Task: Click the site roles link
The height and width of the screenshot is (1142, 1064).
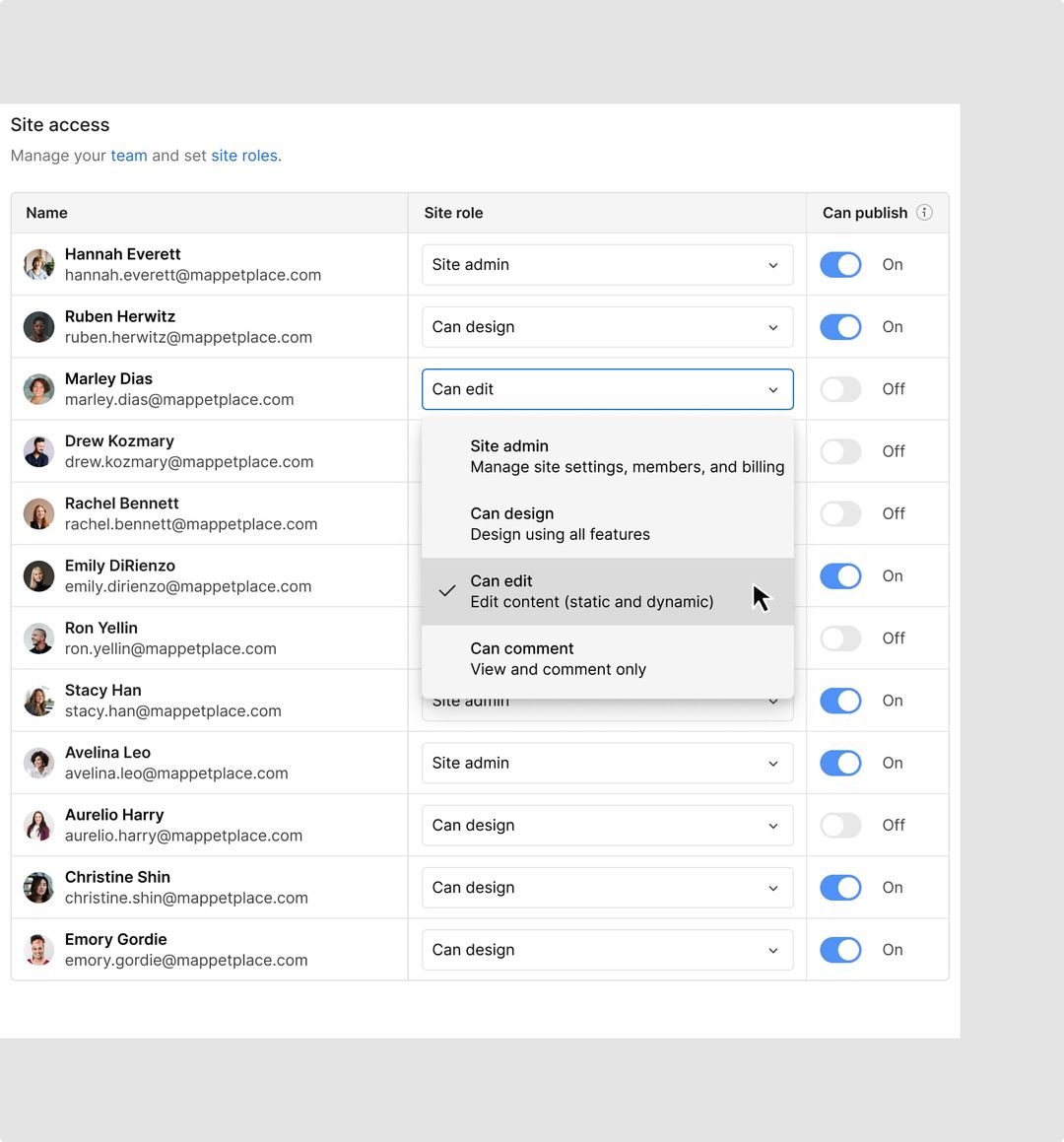Action: click(x=243, y=155)
